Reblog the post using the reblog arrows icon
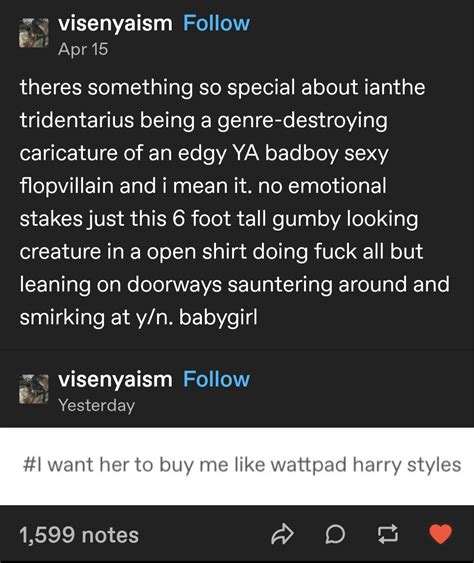The image size is (474, 563). click(388, 534)
